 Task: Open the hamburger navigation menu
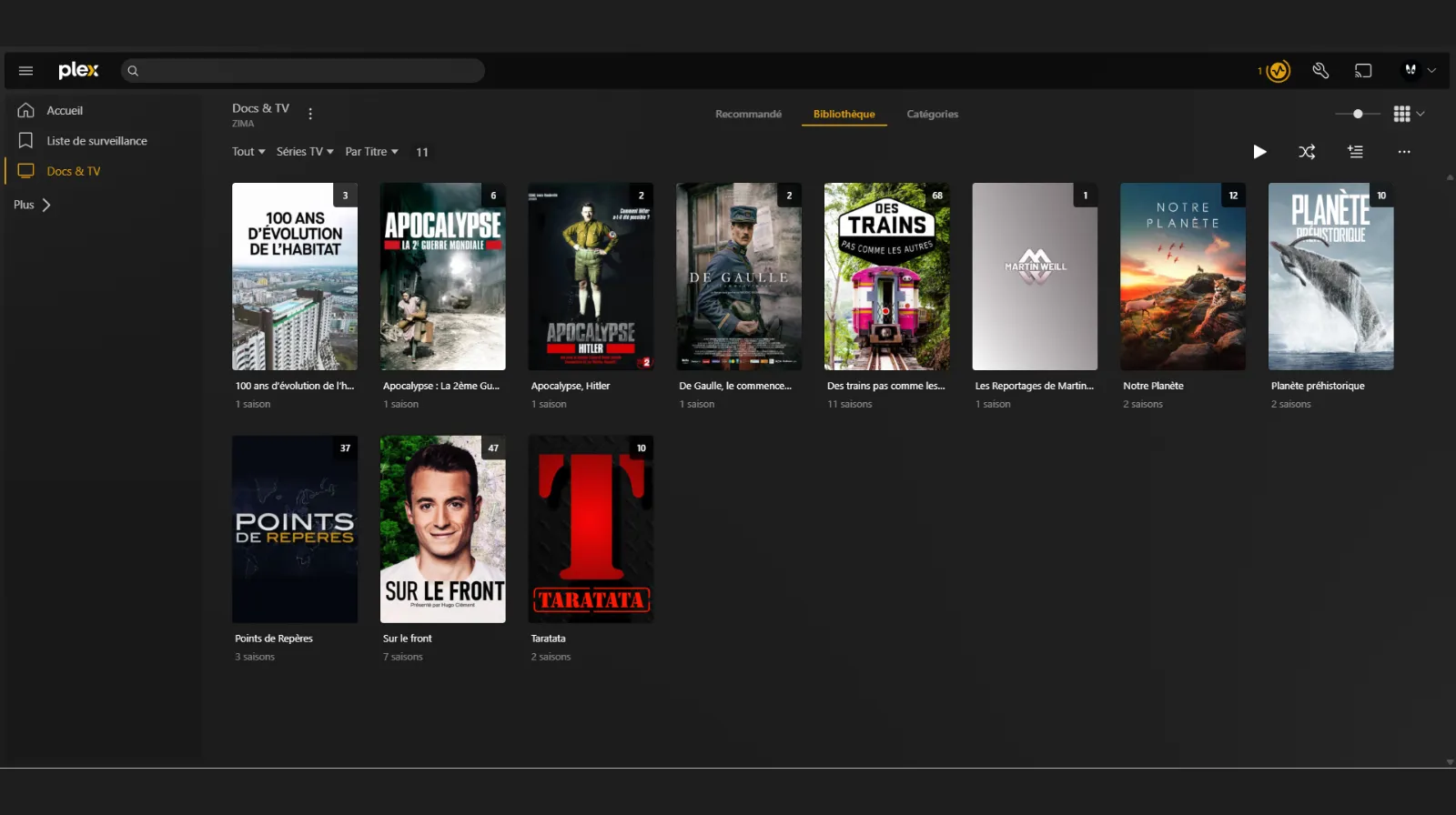click(x=25, y=71)
